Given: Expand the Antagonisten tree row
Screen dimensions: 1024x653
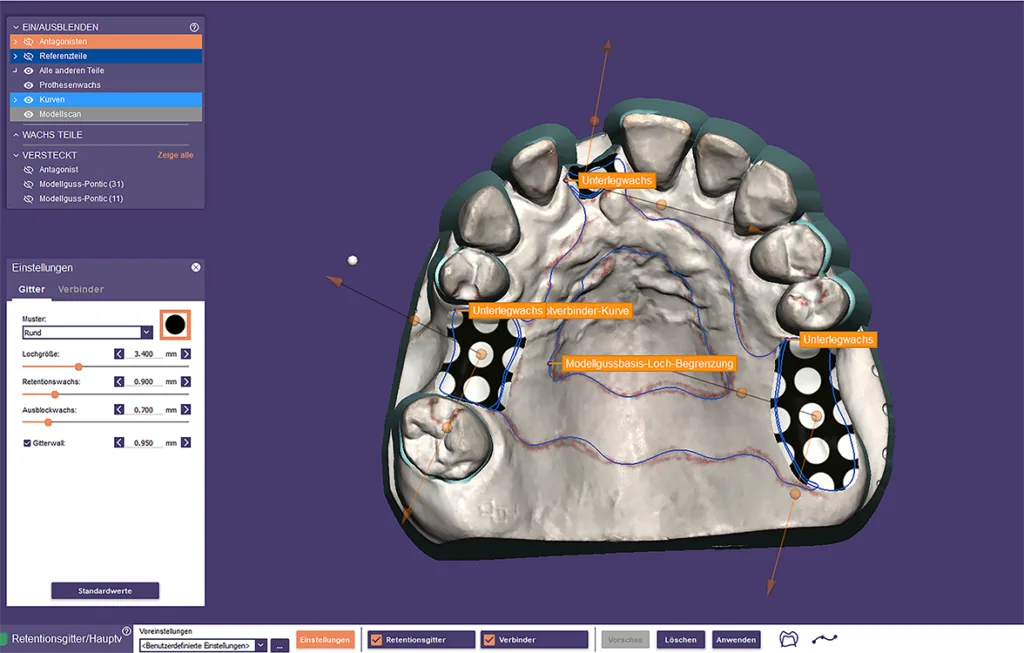Looking at the screenshot, I should click(x=15, y=42).
